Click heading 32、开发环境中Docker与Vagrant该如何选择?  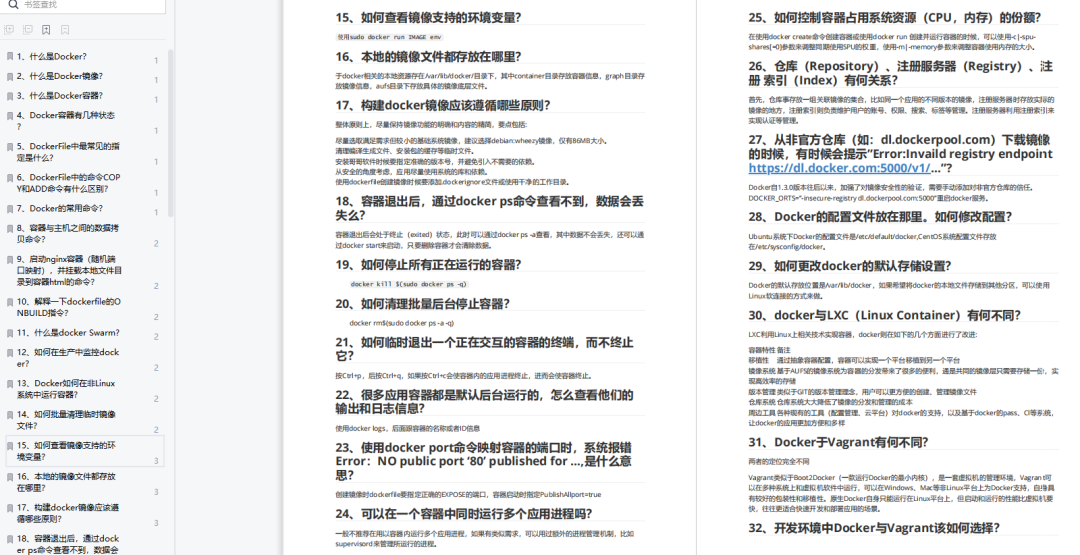tap(874, 528)
